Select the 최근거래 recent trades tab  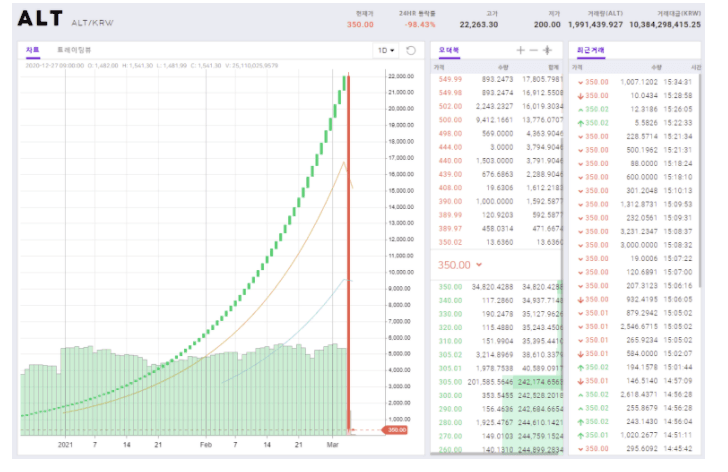pyautogui.click(x=591, y=50)
